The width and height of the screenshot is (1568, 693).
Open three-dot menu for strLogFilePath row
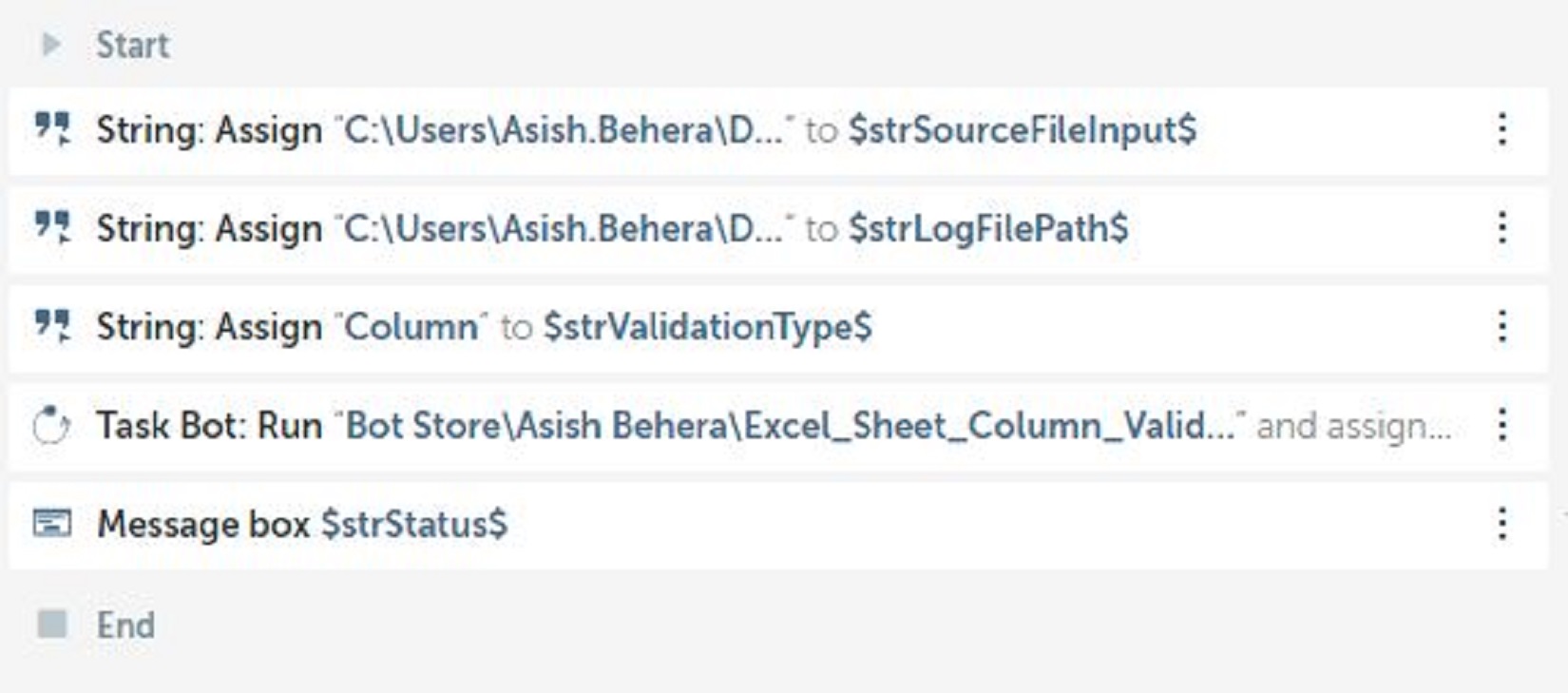tap(1501, 228)
